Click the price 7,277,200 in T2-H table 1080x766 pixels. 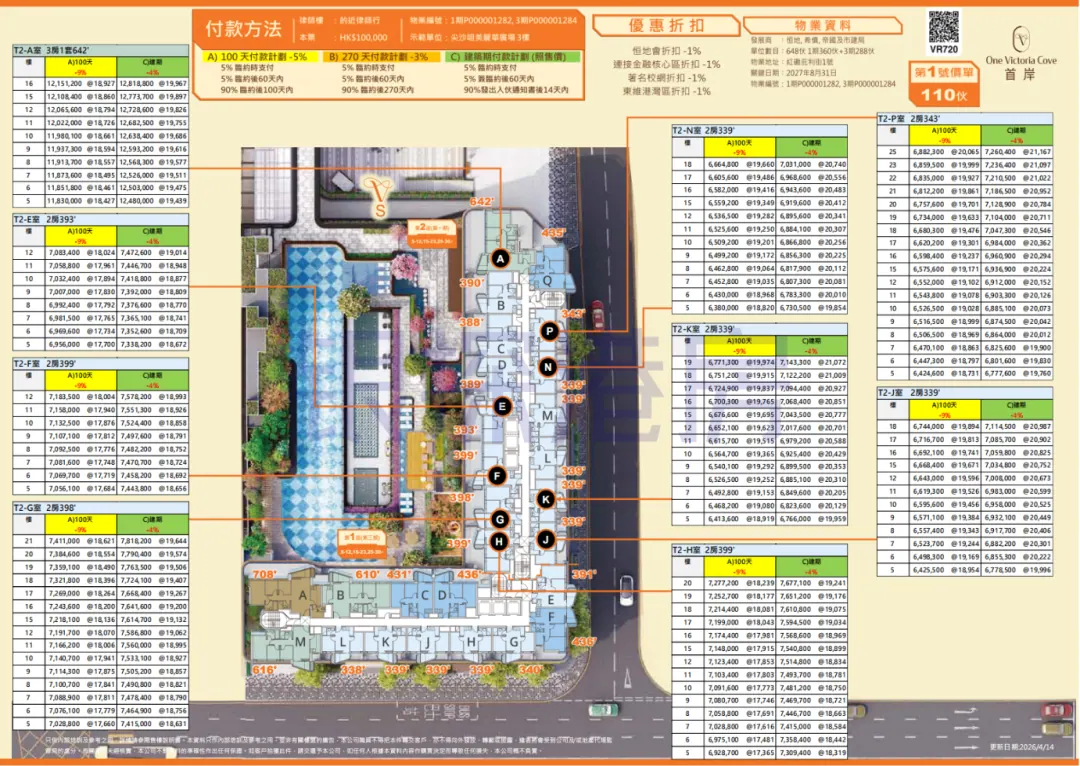(x=723, y=583)
